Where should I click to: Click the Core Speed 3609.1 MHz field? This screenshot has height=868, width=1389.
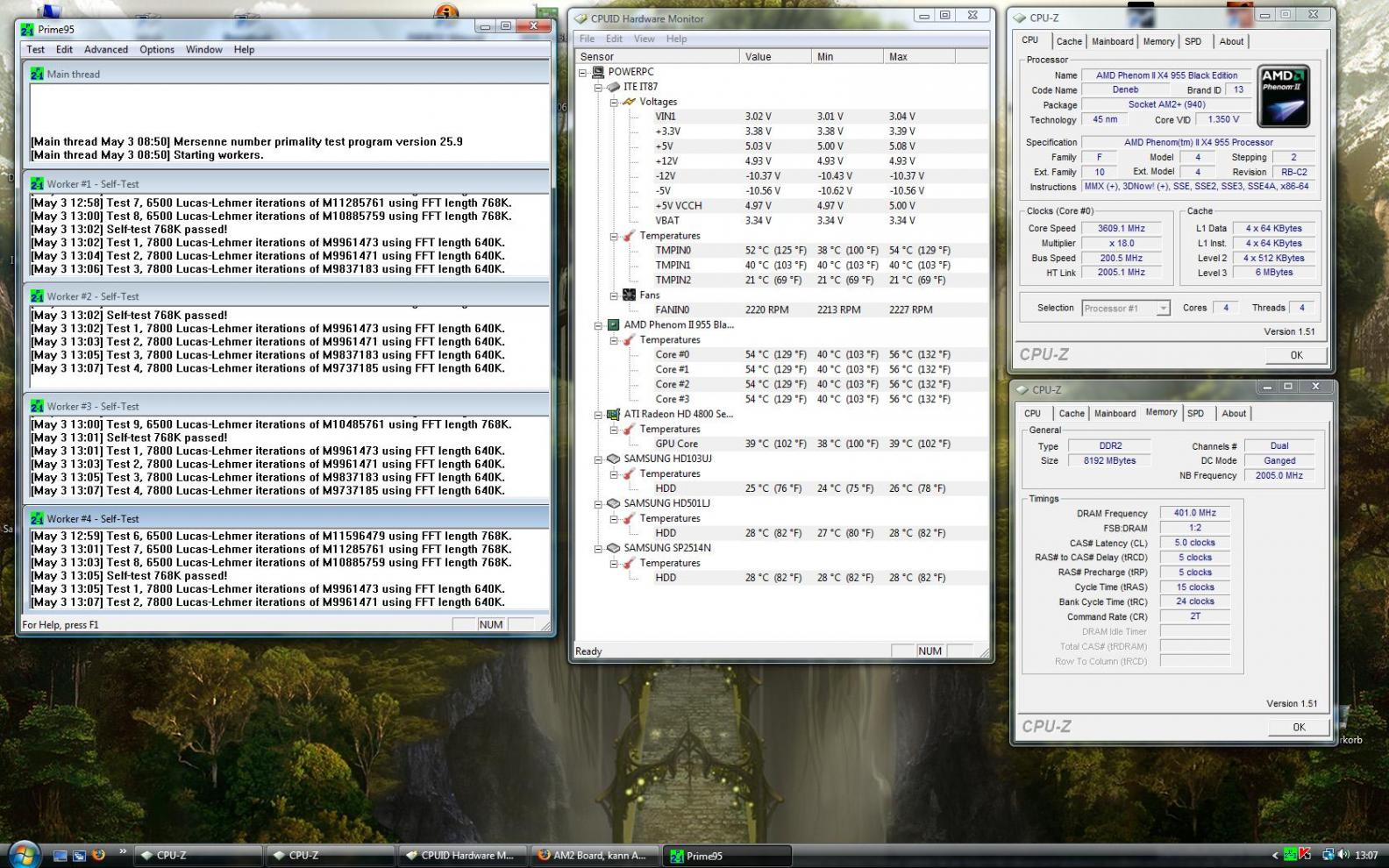click(x=1122, y=228)
